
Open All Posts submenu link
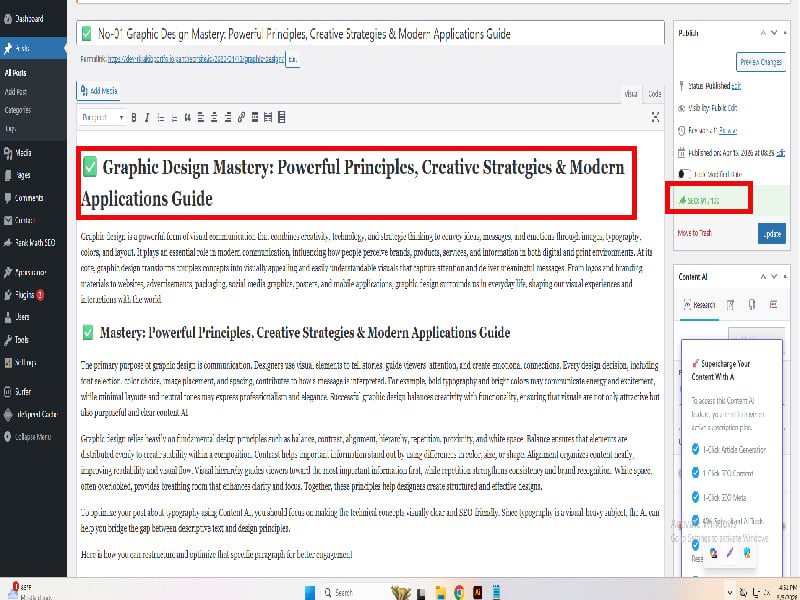pos(15,73)
